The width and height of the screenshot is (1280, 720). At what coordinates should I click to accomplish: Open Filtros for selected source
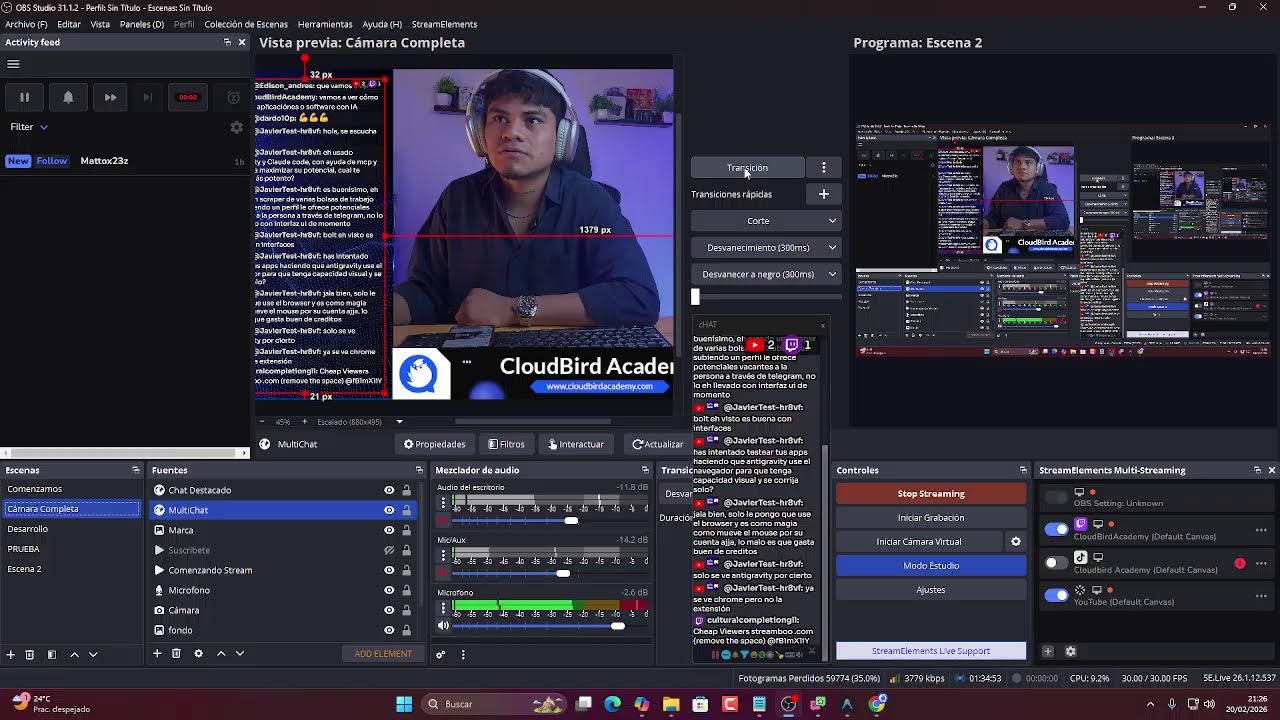click(x=506, y=444)
